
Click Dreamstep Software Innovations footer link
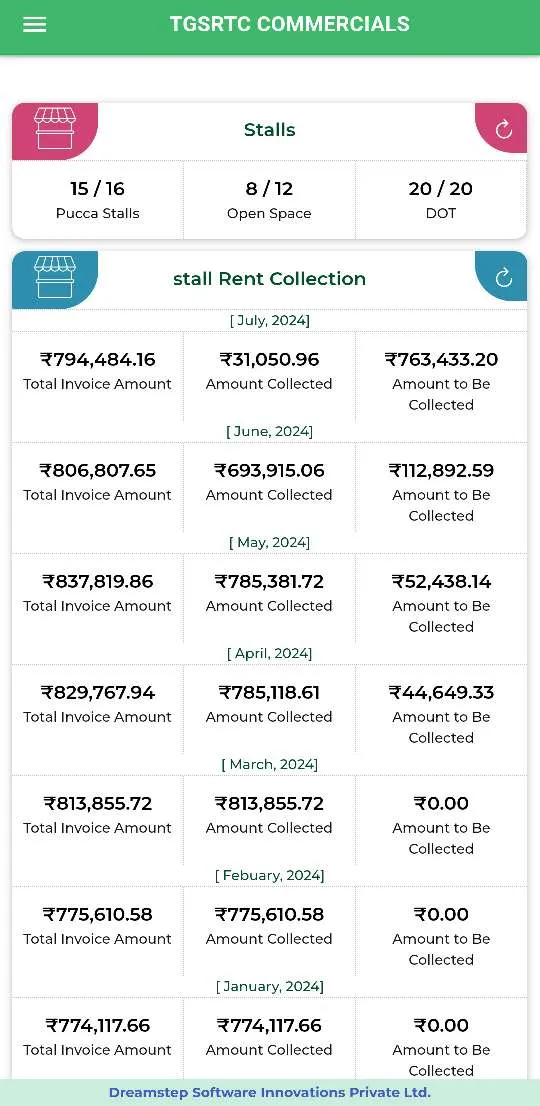tap(269, 1093)
